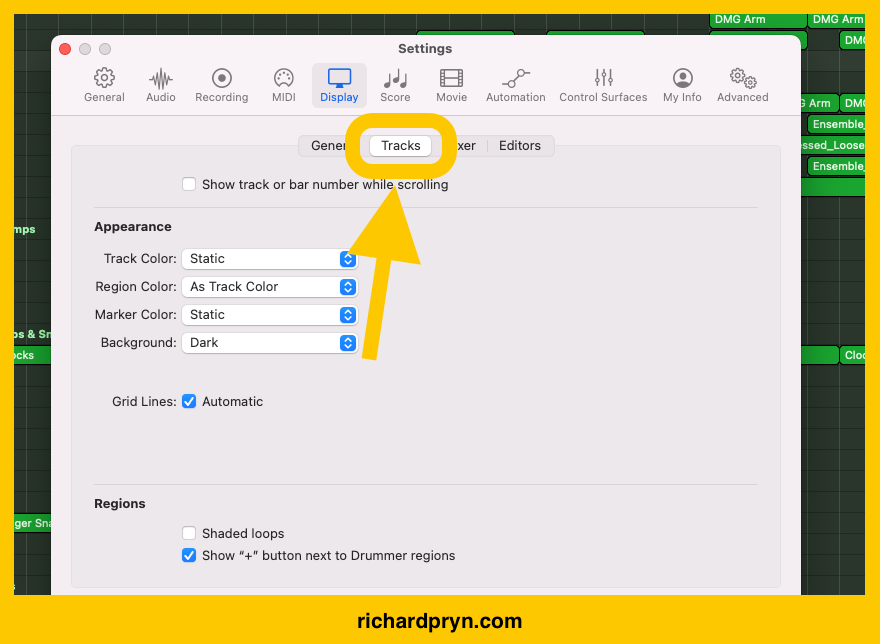Open the Automation settings pane

(x=515, y=85)
